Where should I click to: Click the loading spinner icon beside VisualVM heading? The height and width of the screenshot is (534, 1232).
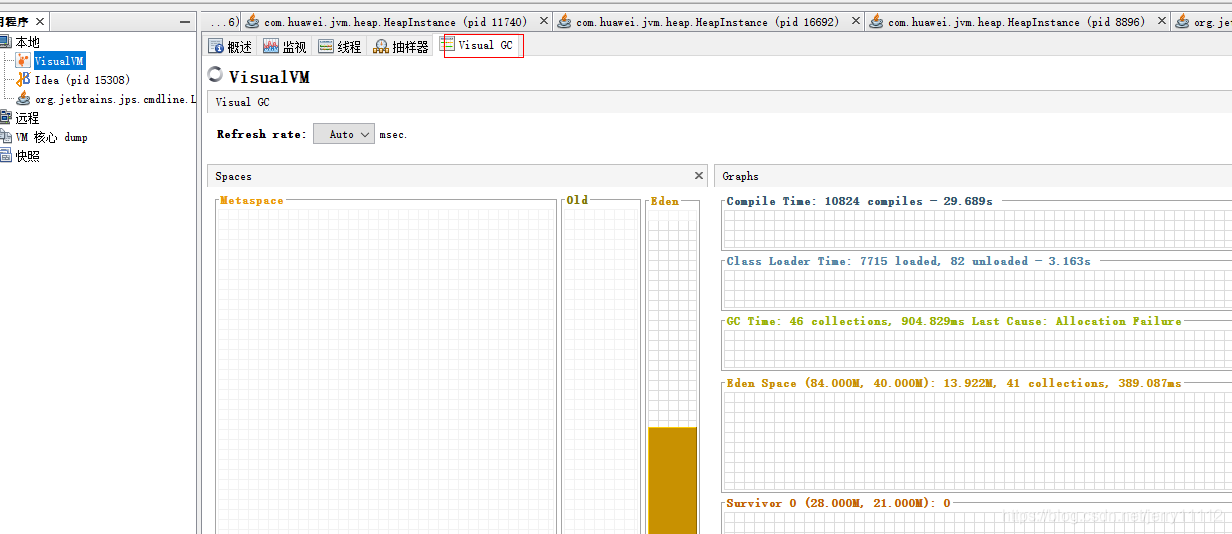pyautogui.click(x=215, y=75)
